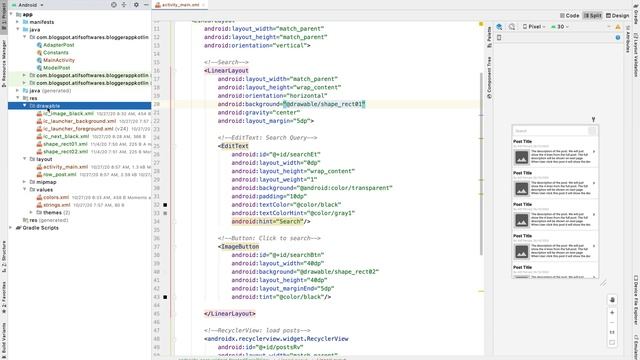Image resolution: width=640 pixels, height=360 pixels.
Task: Open MainActivity class in project tree
Action: 59,60
